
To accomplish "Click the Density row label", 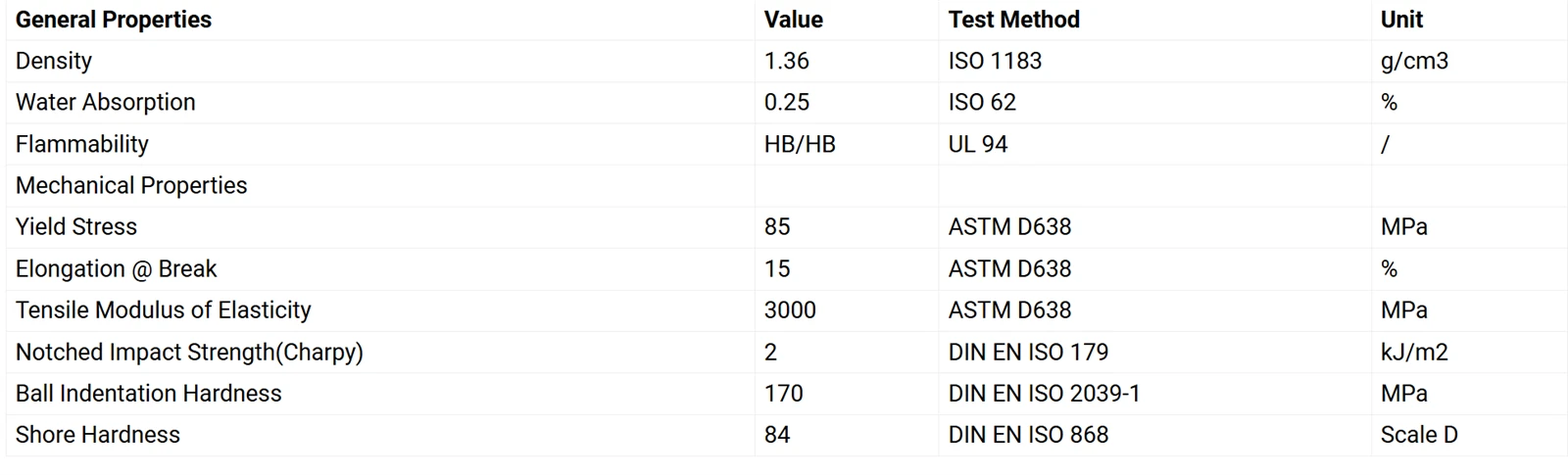I will [54, 61].
